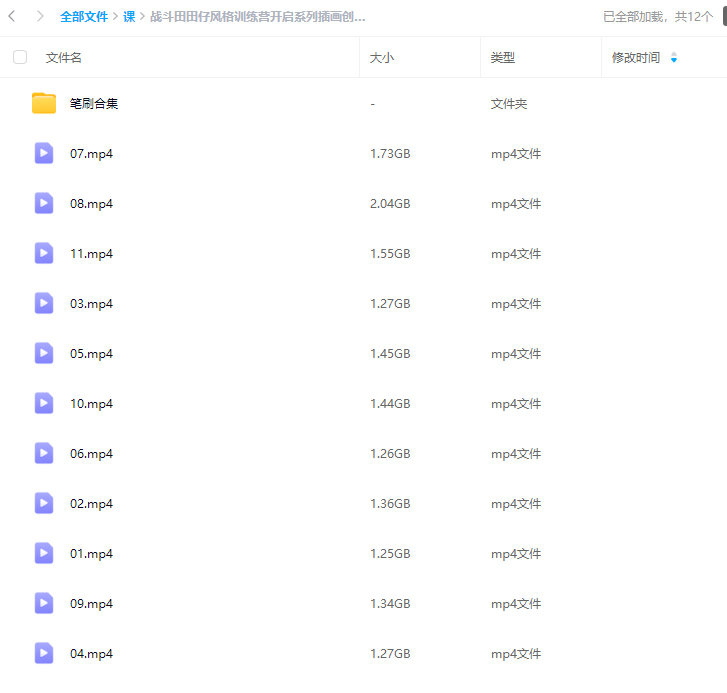Click the video icon for 11.mp4
This screenshot has height=693, width=727.
(x=44, y=253)
